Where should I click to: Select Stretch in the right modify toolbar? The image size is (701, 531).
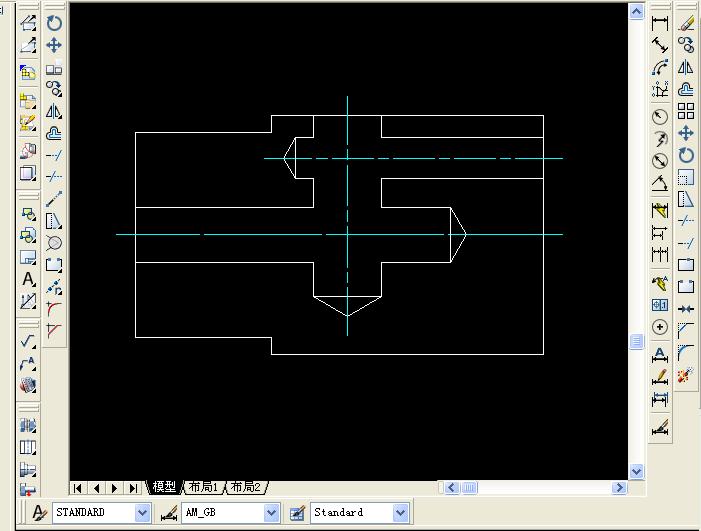pos(686,198)
